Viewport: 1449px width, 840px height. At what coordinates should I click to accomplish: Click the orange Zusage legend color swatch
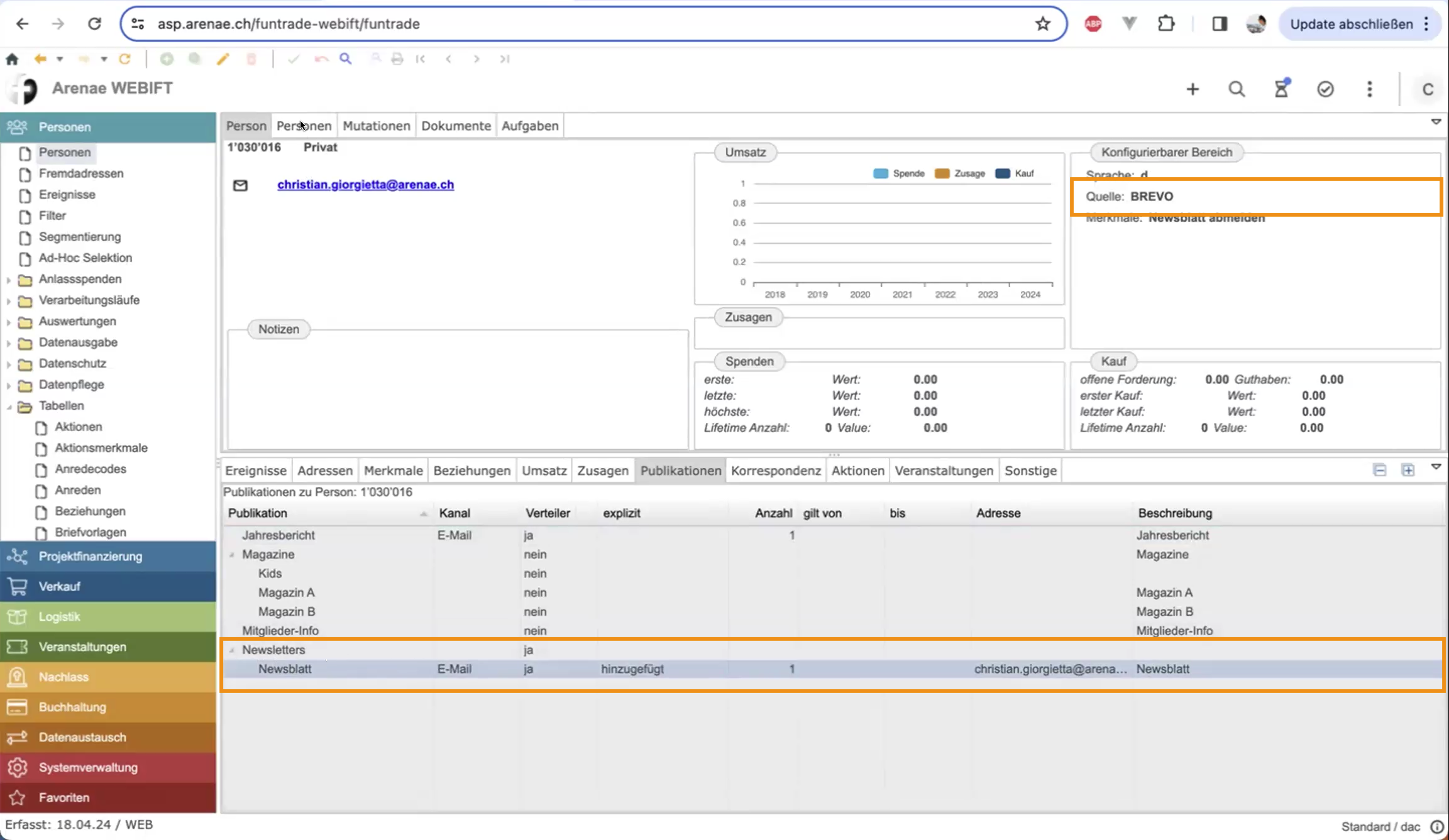[942, 173]
